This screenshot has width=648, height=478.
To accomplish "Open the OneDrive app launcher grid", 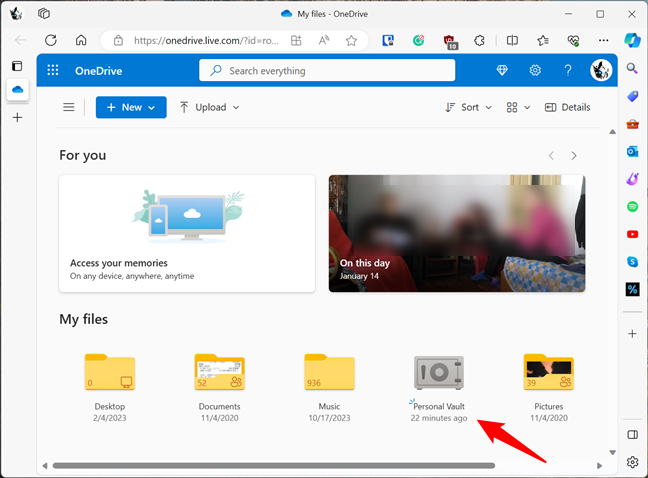I will click(x=53, y=70).
